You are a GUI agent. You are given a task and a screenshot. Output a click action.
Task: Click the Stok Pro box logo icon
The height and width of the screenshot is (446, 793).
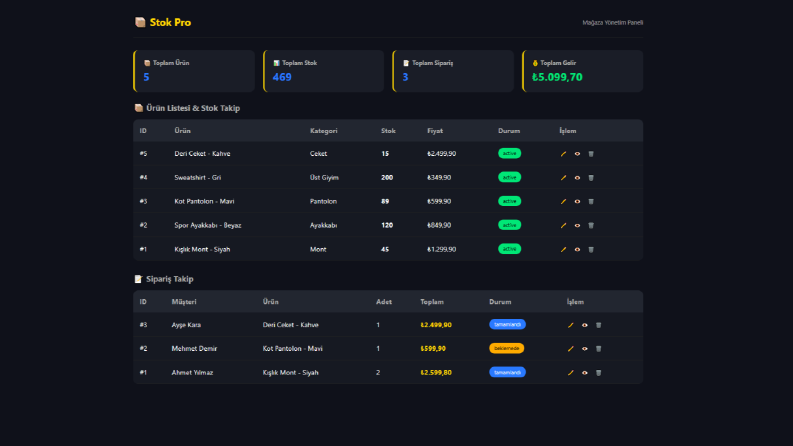[x=140, y=22]
